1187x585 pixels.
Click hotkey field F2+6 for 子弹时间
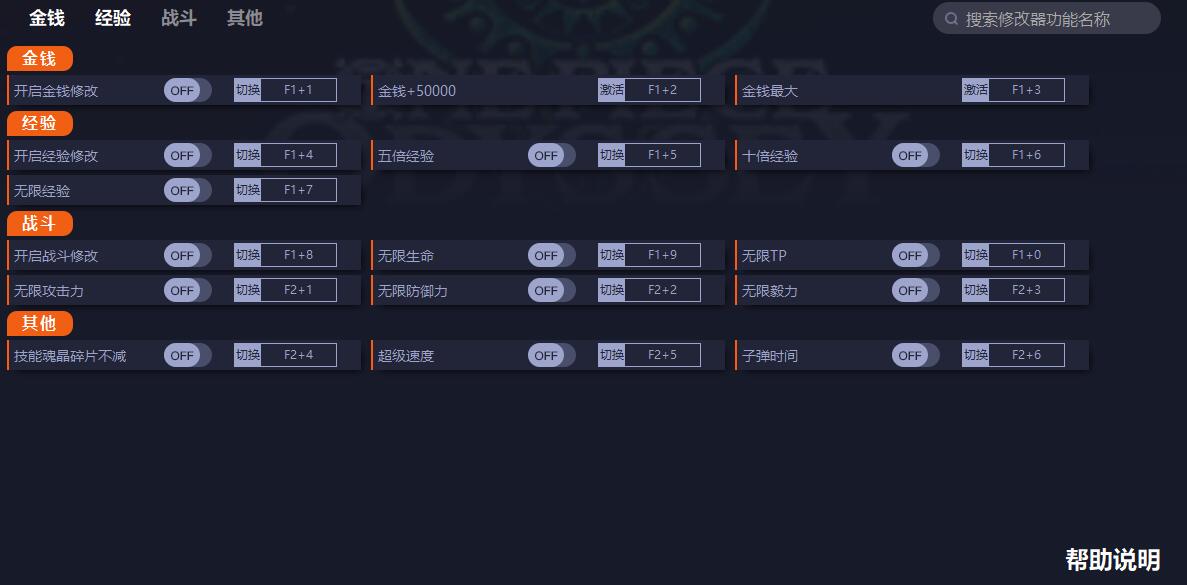point(1027,355)
